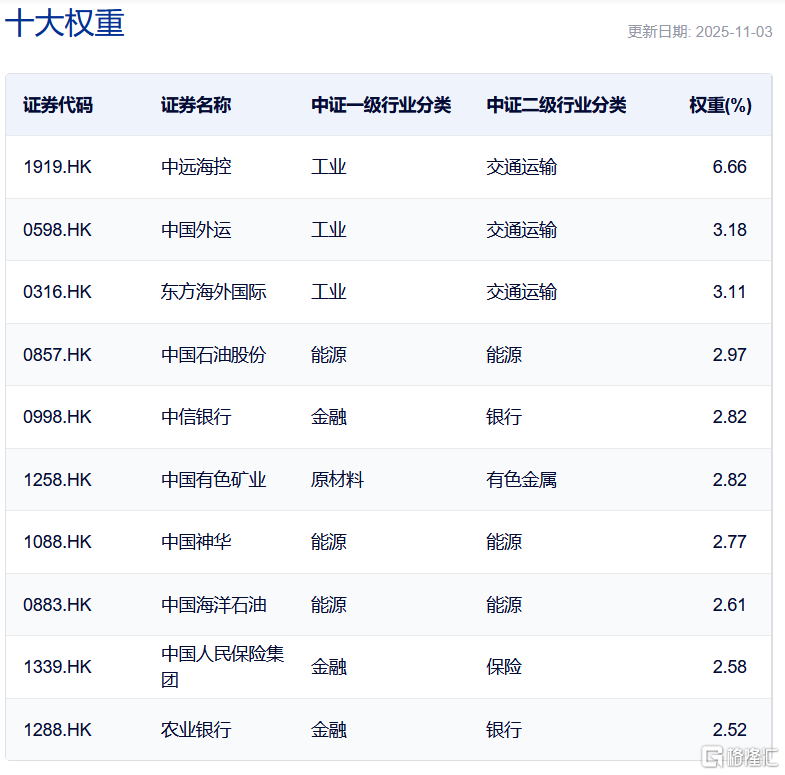Click weight value 6.66
The width and height of the screenshot is (785, 775).
coord(729,167)
